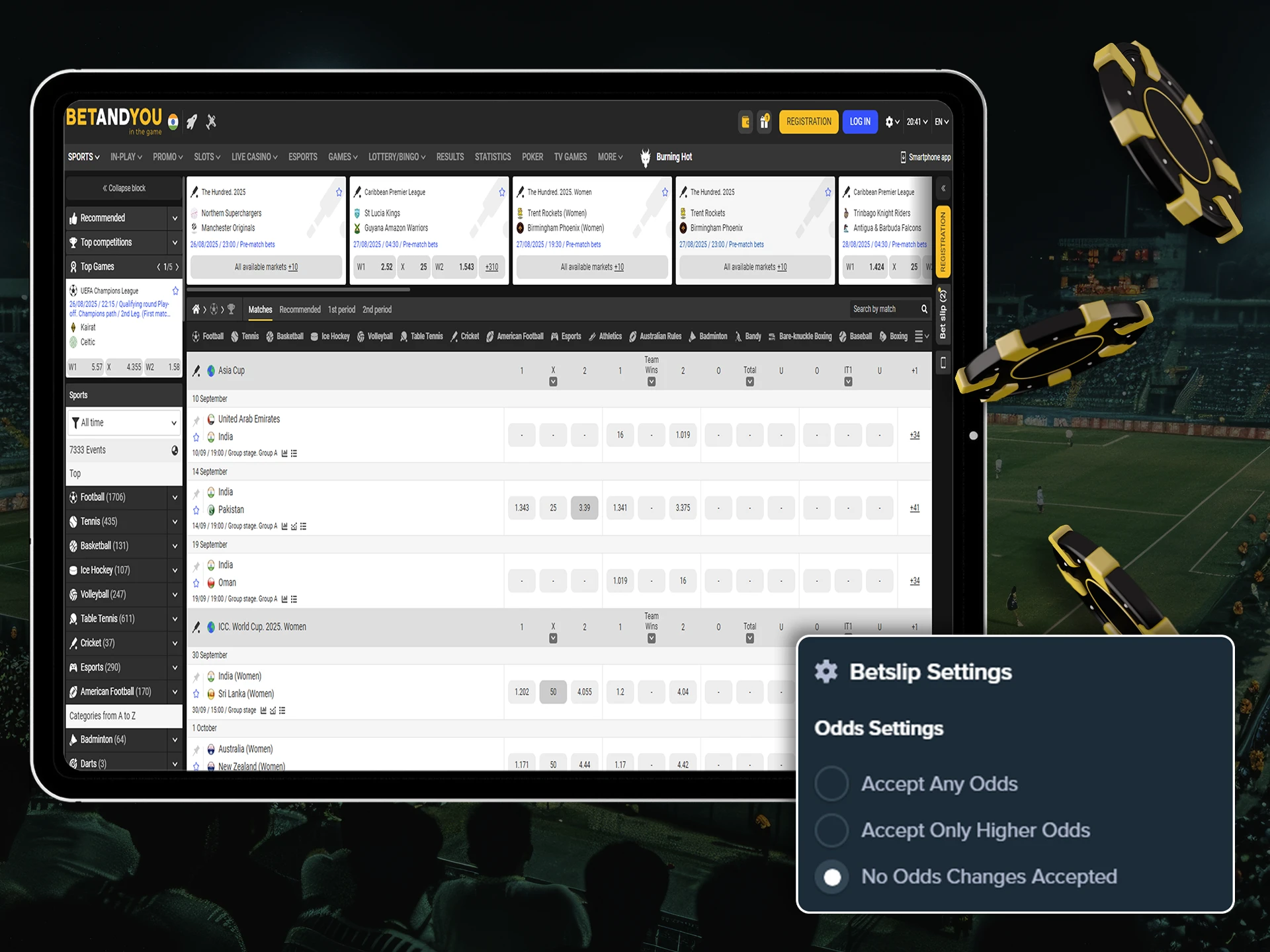Screen dimensions: 1270x952
Task: Click the Table Tennis sport icon
Action: pyautogui.click(x=404, y=337)
